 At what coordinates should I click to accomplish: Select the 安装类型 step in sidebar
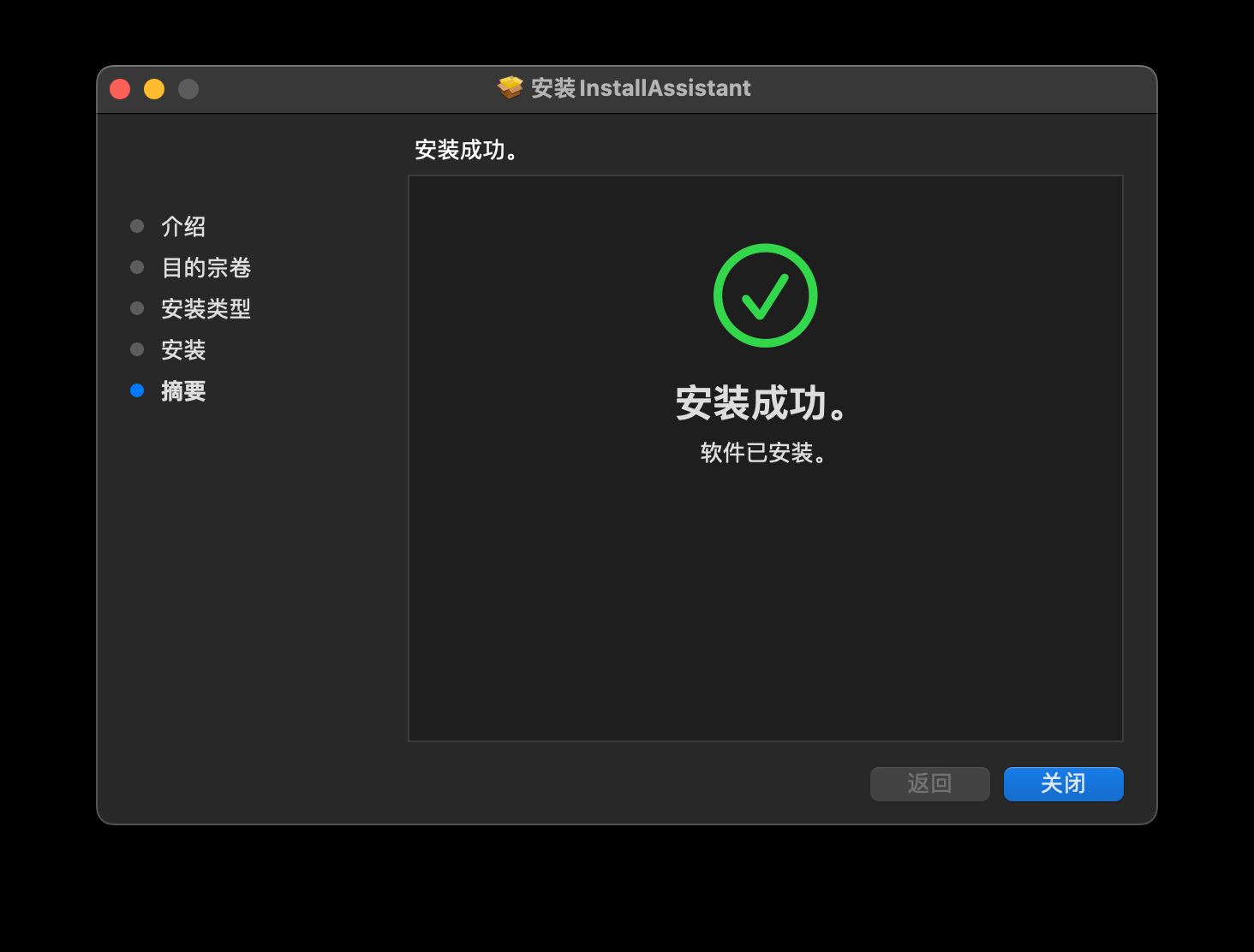206,309
